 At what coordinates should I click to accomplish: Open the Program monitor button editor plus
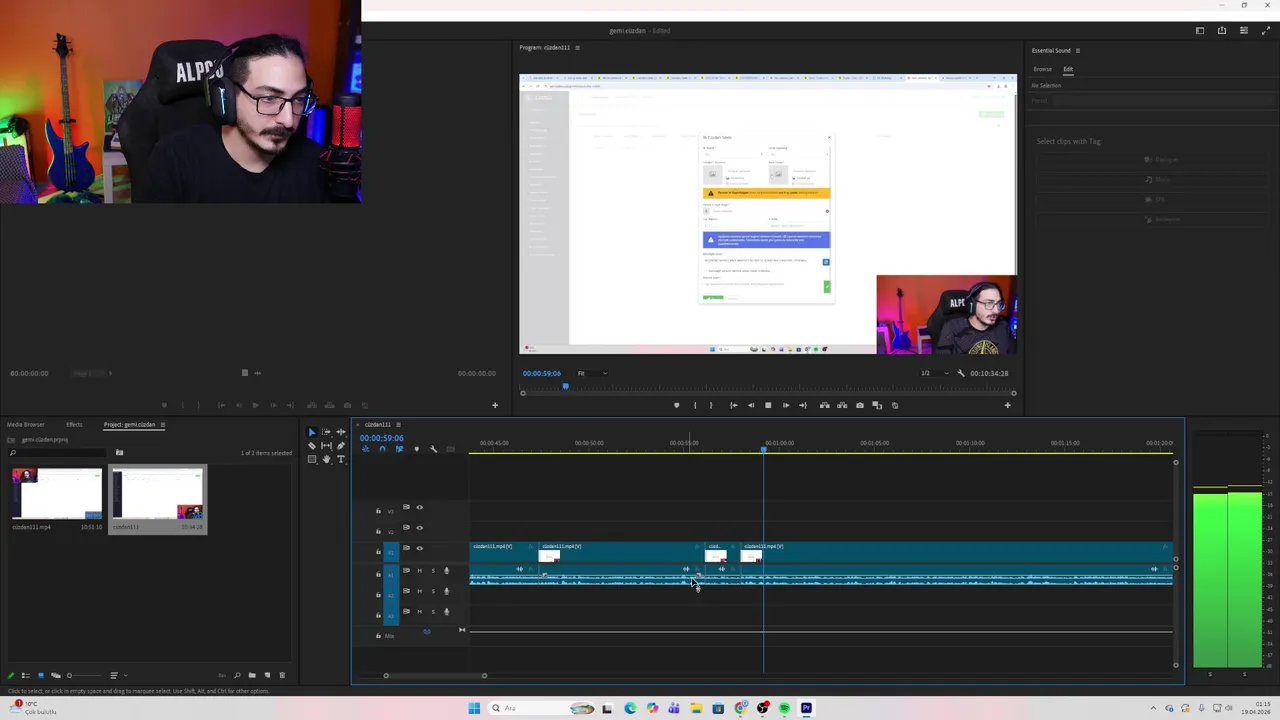pyautogui.click(x=1007, y=405)
